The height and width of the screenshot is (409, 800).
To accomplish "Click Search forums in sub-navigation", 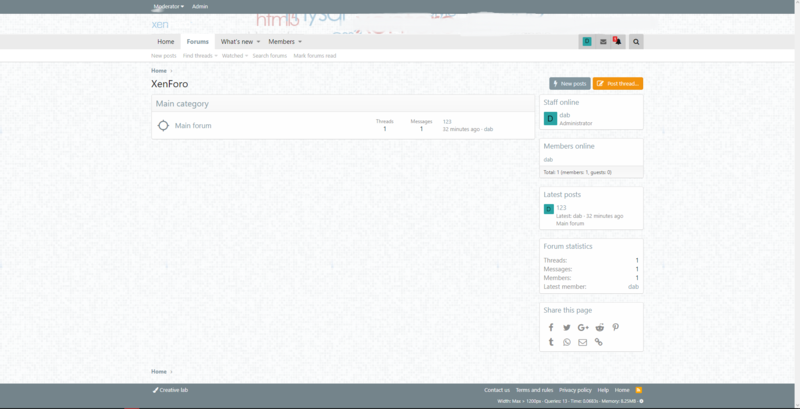I will (269, 56).
